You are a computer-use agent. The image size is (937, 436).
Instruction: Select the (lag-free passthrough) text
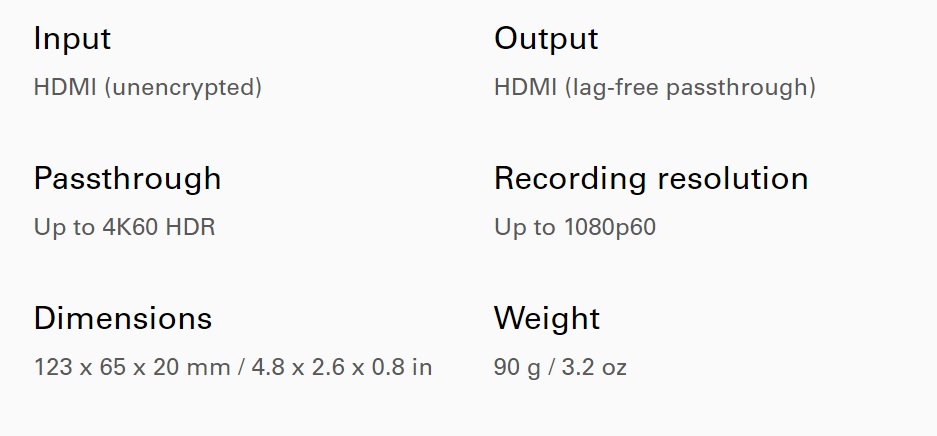tap(690, 88)
